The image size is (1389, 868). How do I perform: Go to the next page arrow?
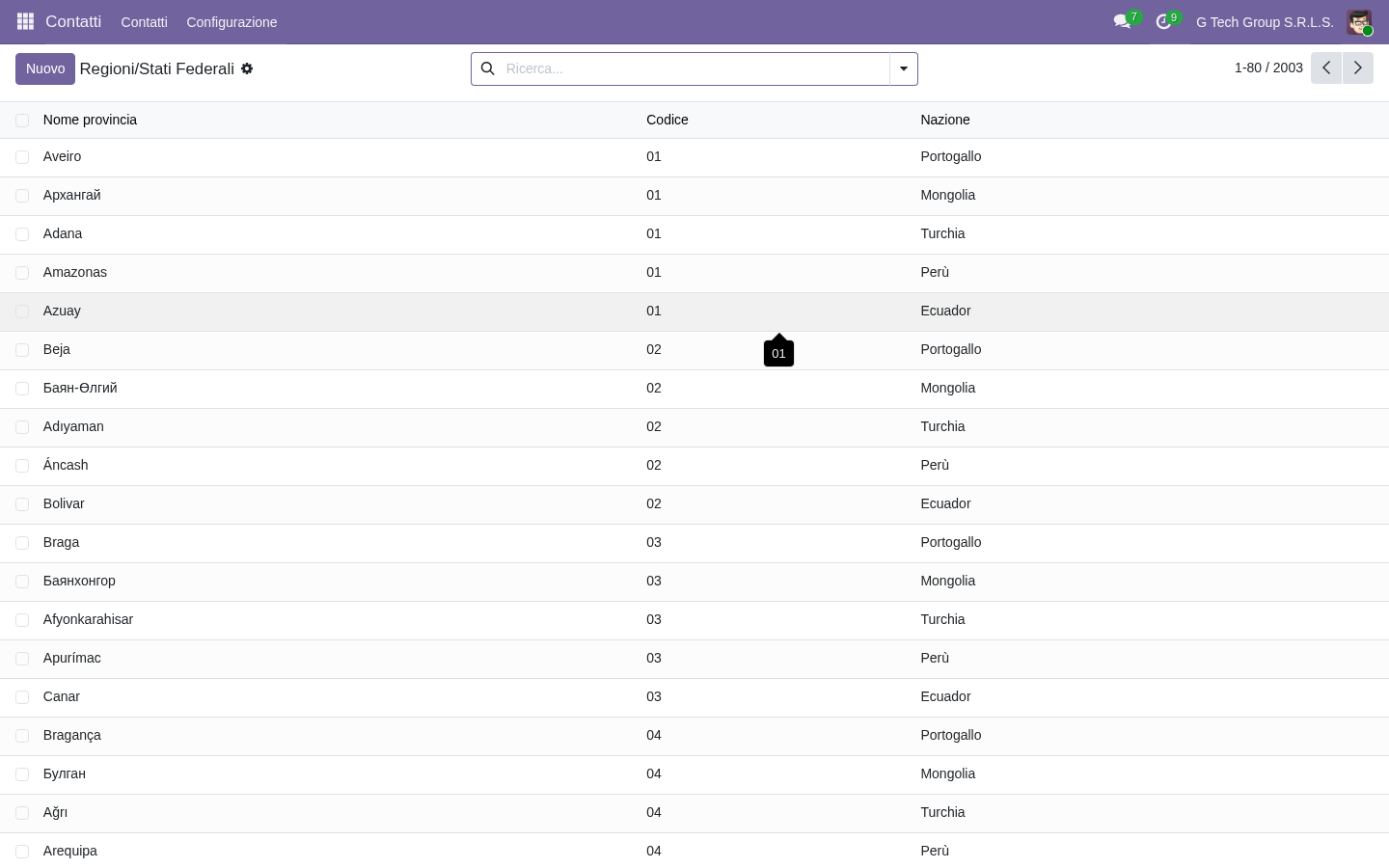1357,68
